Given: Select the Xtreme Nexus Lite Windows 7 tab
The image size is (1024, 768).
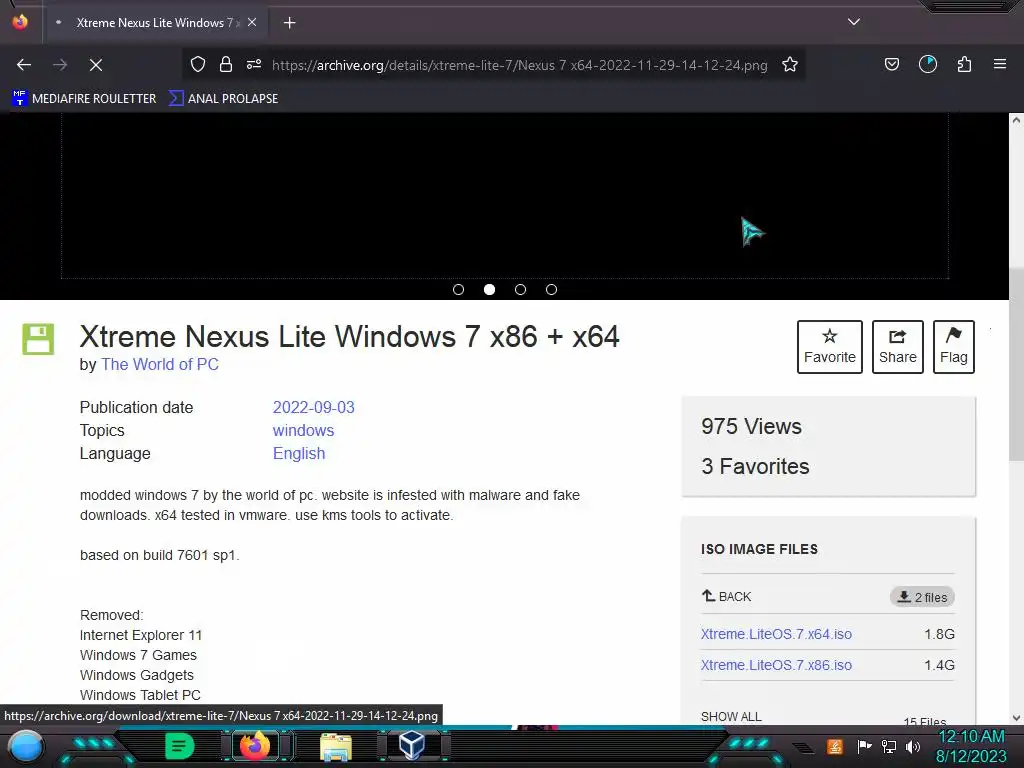Looking at the screenshot, I should (155, 23).
